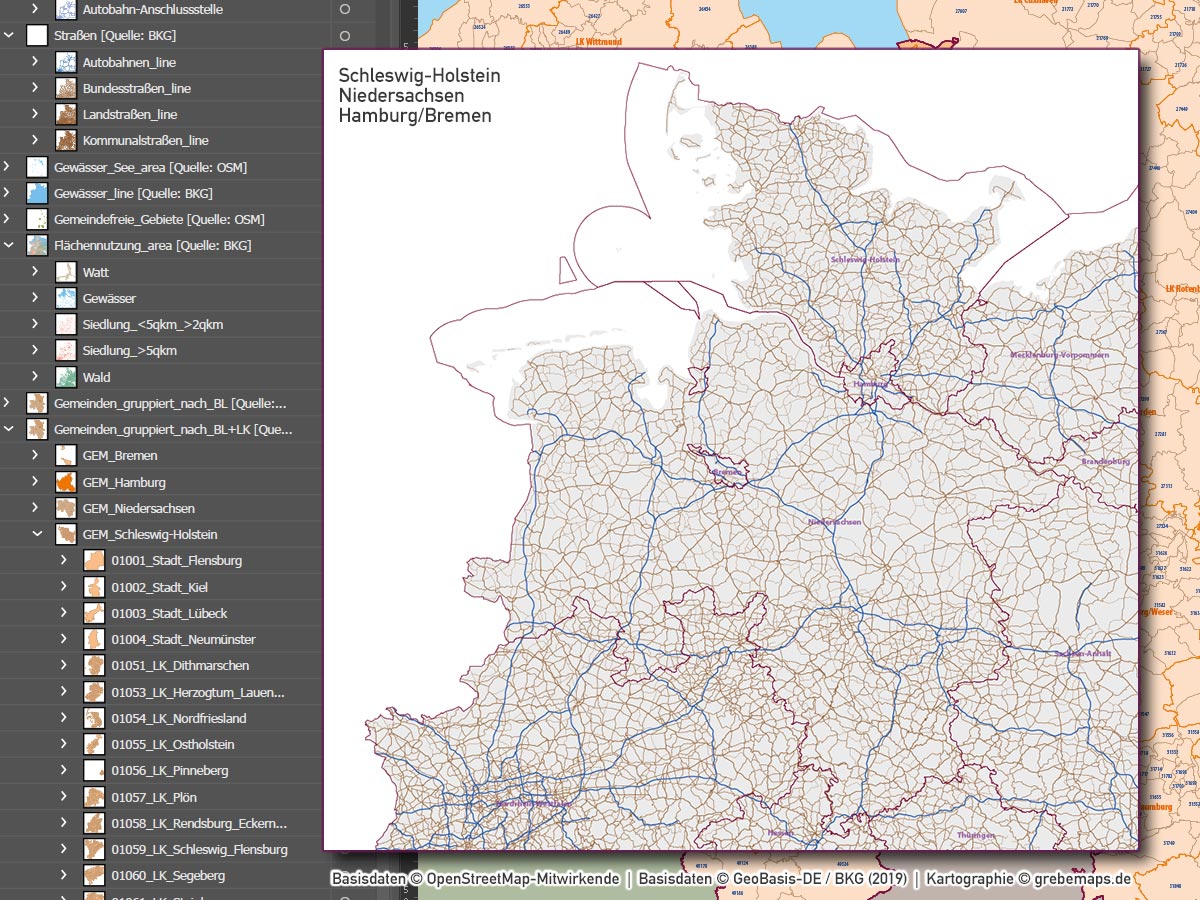1200x900 pixels.
Task: Collapse the Straßen [Quelle: BKG] layer group
Action: pyautogui.click(x=9, y=36)
